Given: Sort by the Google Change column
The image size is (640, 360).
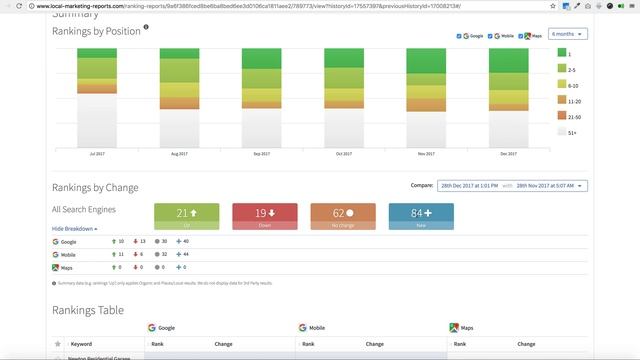Looking at the screenshot, I should tap(223, 344).
